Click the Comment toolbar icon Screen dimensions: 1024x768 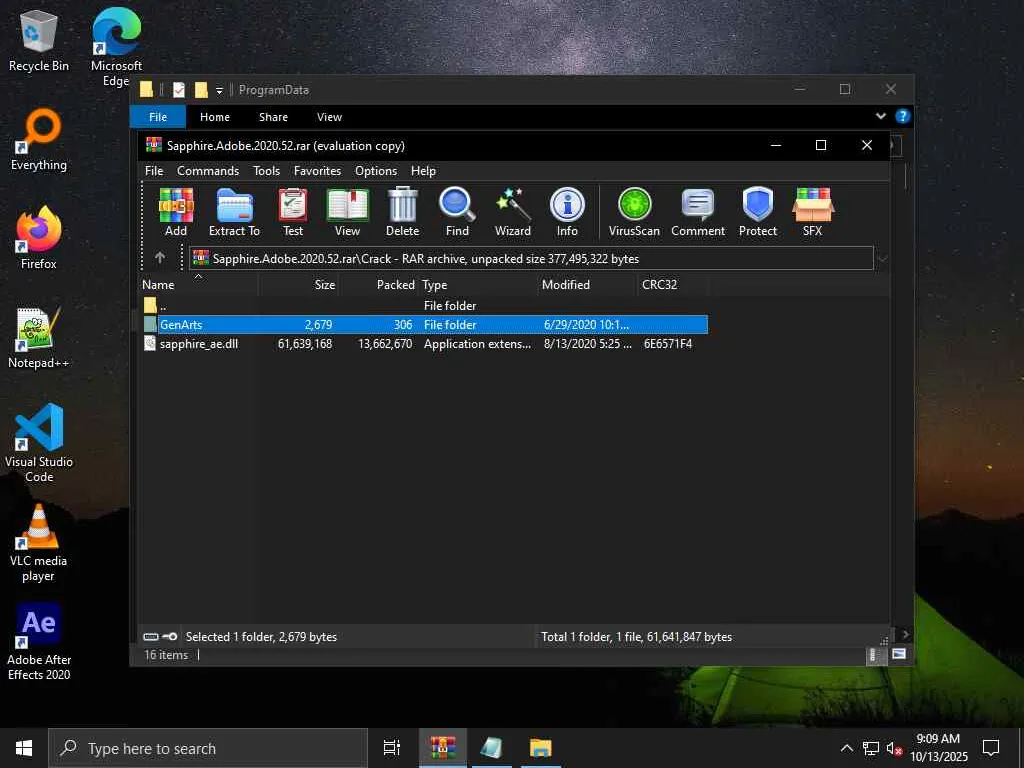coord(698,212)
